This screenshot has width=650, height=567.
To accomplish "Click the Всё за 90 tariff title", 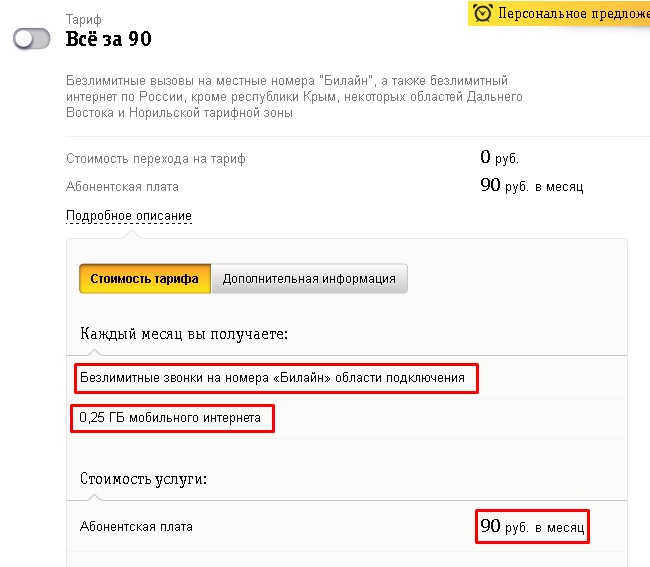I will 109,39.
